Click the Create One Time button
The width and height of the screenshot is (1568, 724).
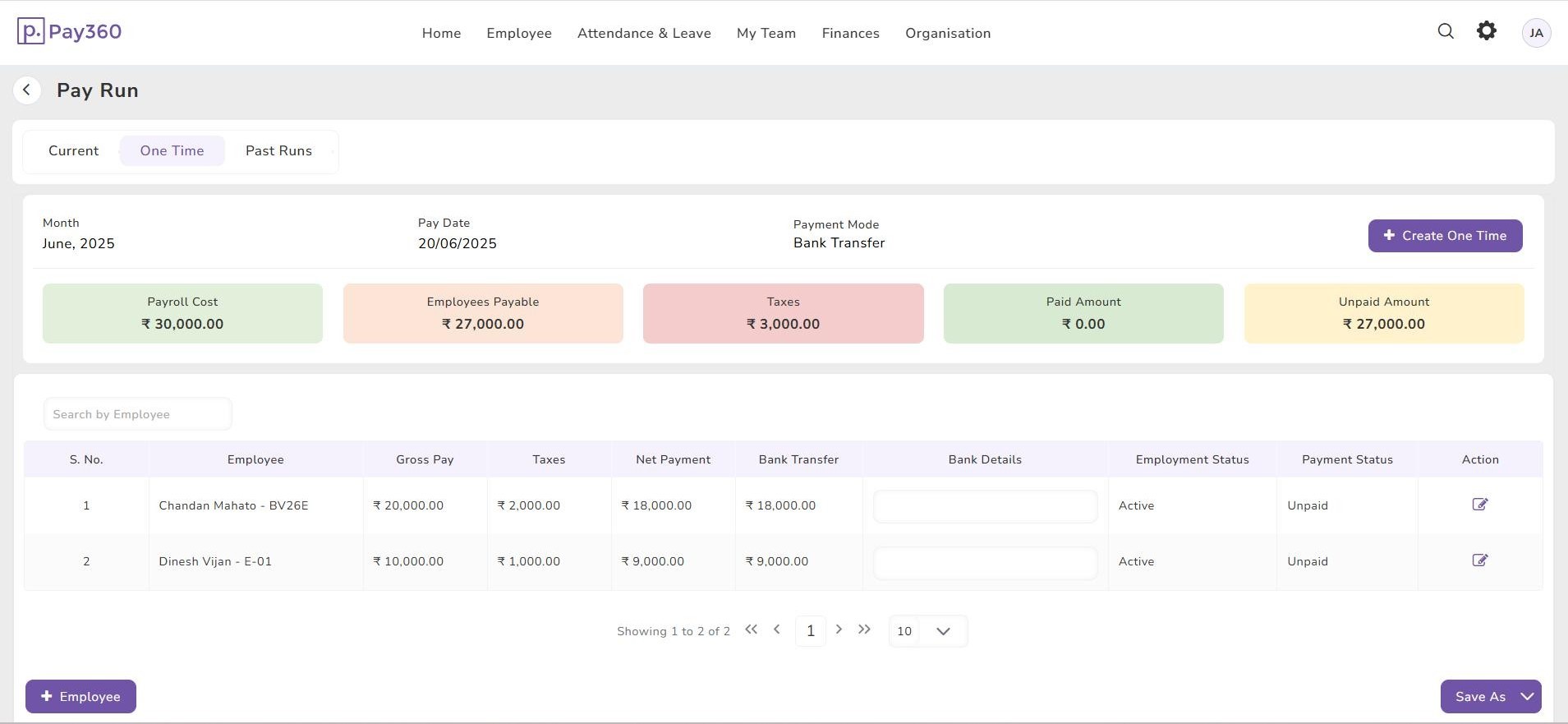click(1445, 236)
